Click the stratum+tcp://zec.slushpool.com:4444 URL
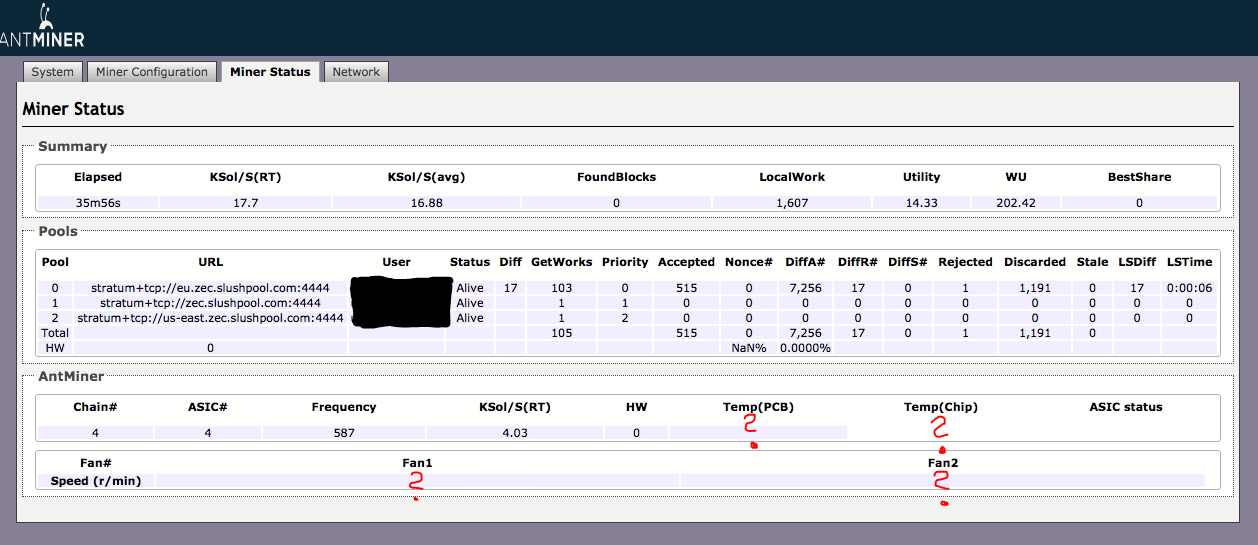The width and height of the screenshot is (1258, 545). tap(211, 303)
